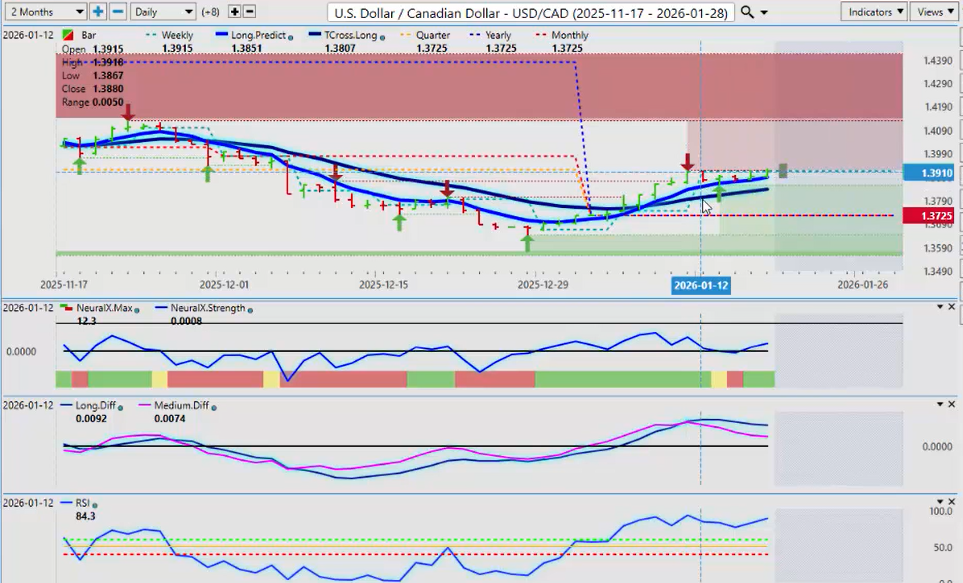Click the settings dot beside NeuralX.Strength
This screenshot has width=963, height=583.
(x=249, y=309)
